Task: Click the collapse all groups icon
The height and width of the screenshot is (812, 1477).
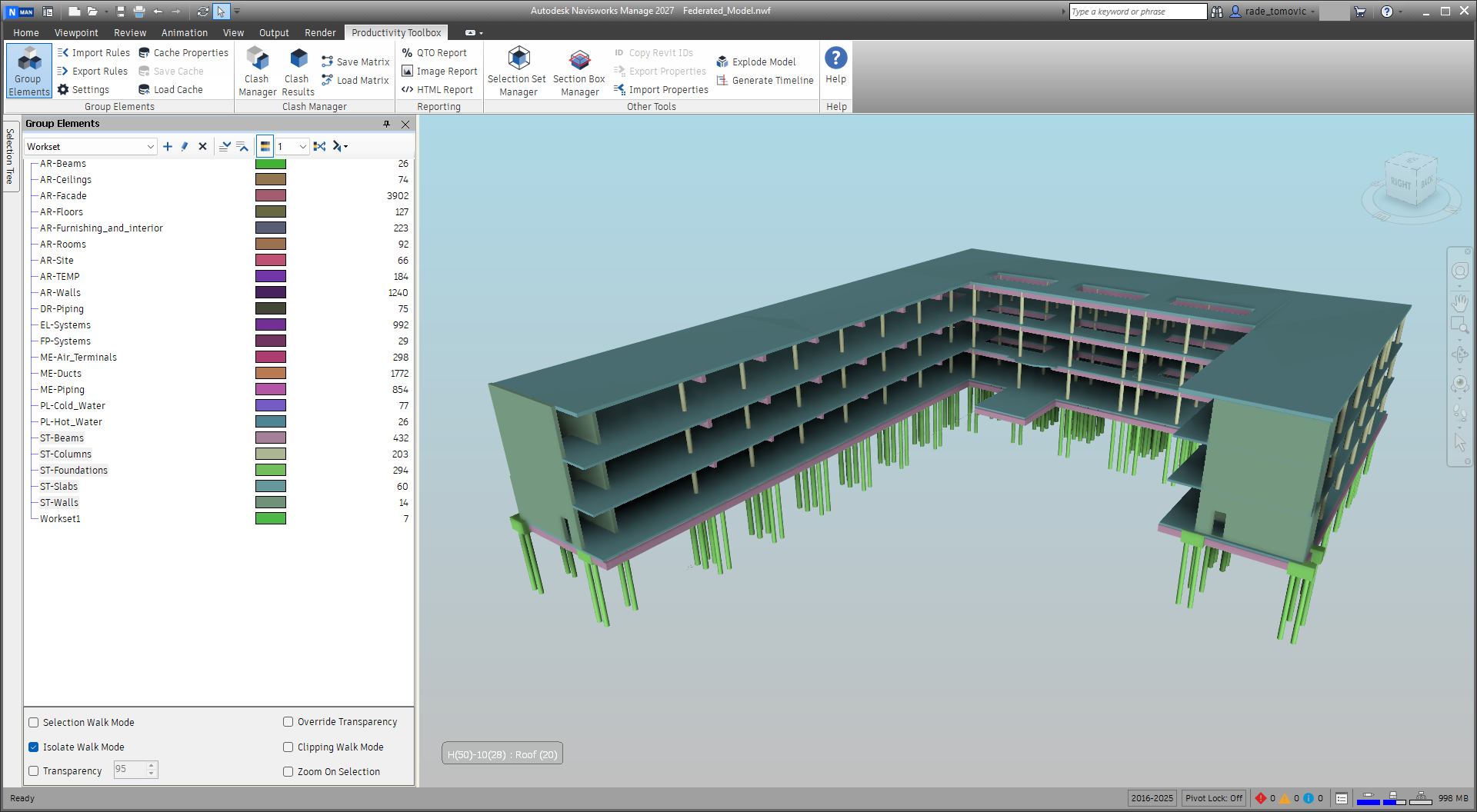Action: click(242, 146)
